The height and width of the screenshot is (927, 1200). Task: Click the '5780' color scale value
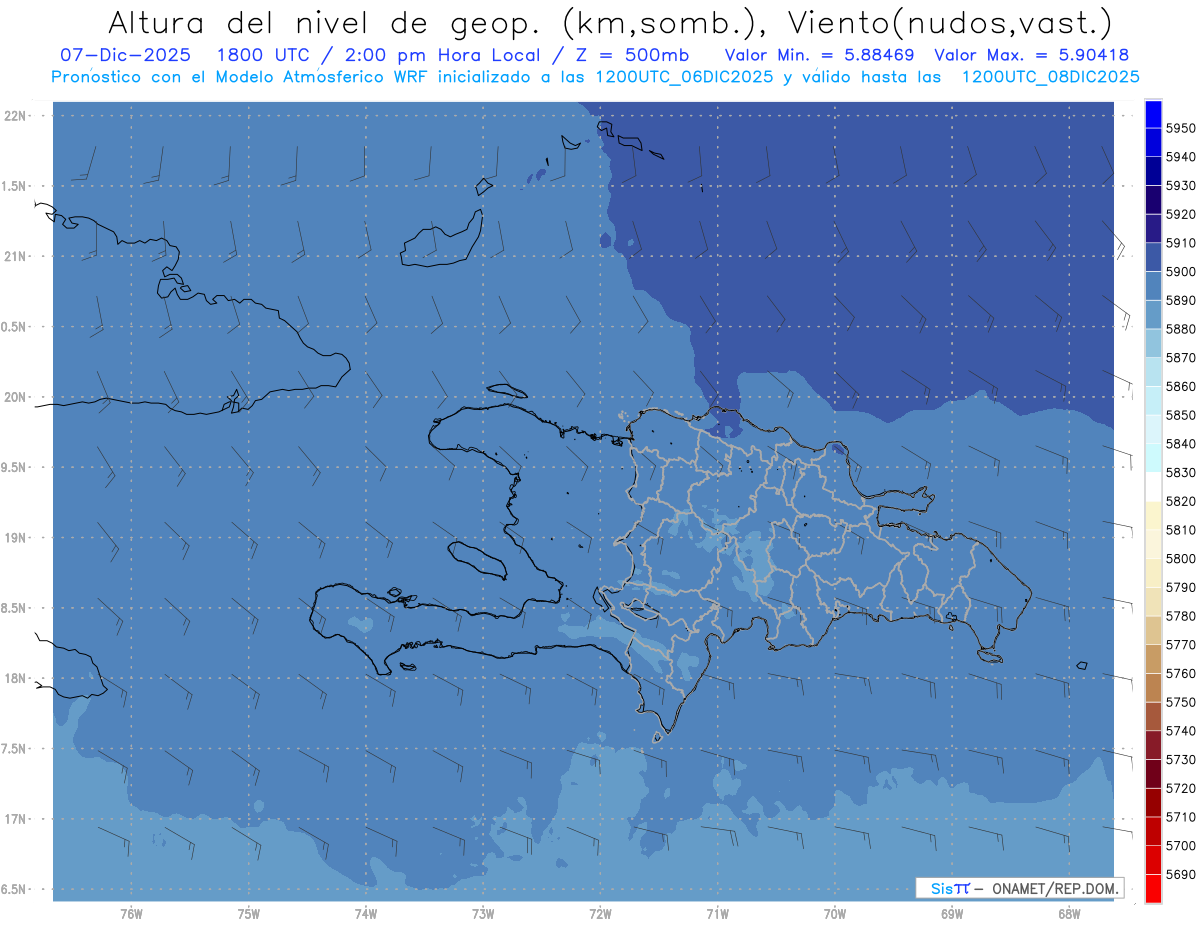point(1181,616)
